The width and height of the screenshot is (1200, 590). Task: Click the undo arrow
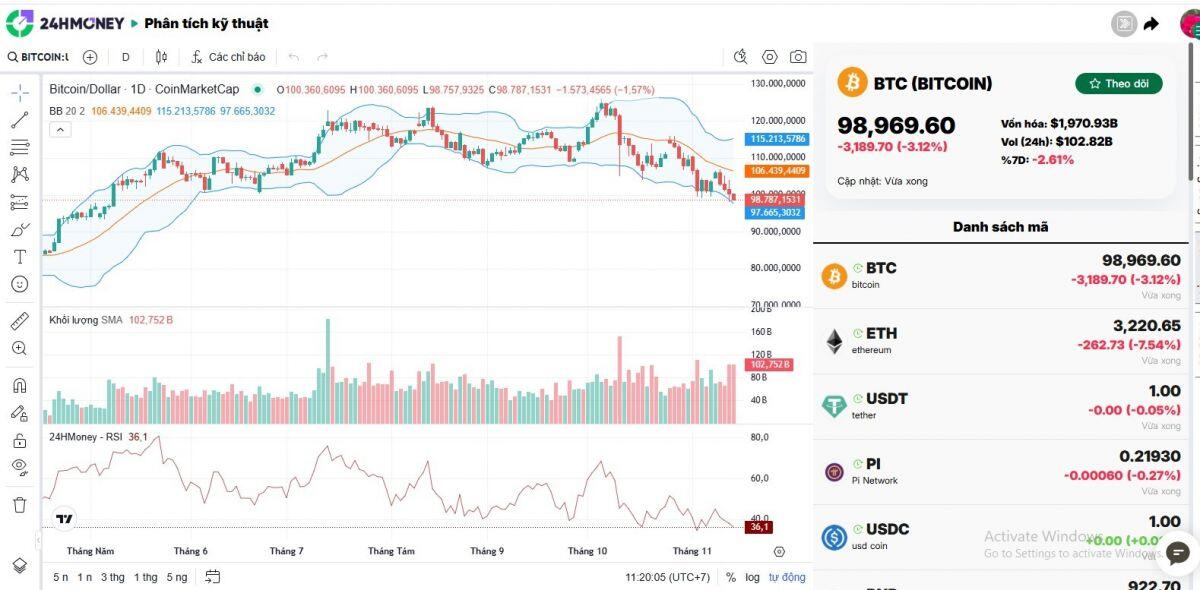(294, 57)
